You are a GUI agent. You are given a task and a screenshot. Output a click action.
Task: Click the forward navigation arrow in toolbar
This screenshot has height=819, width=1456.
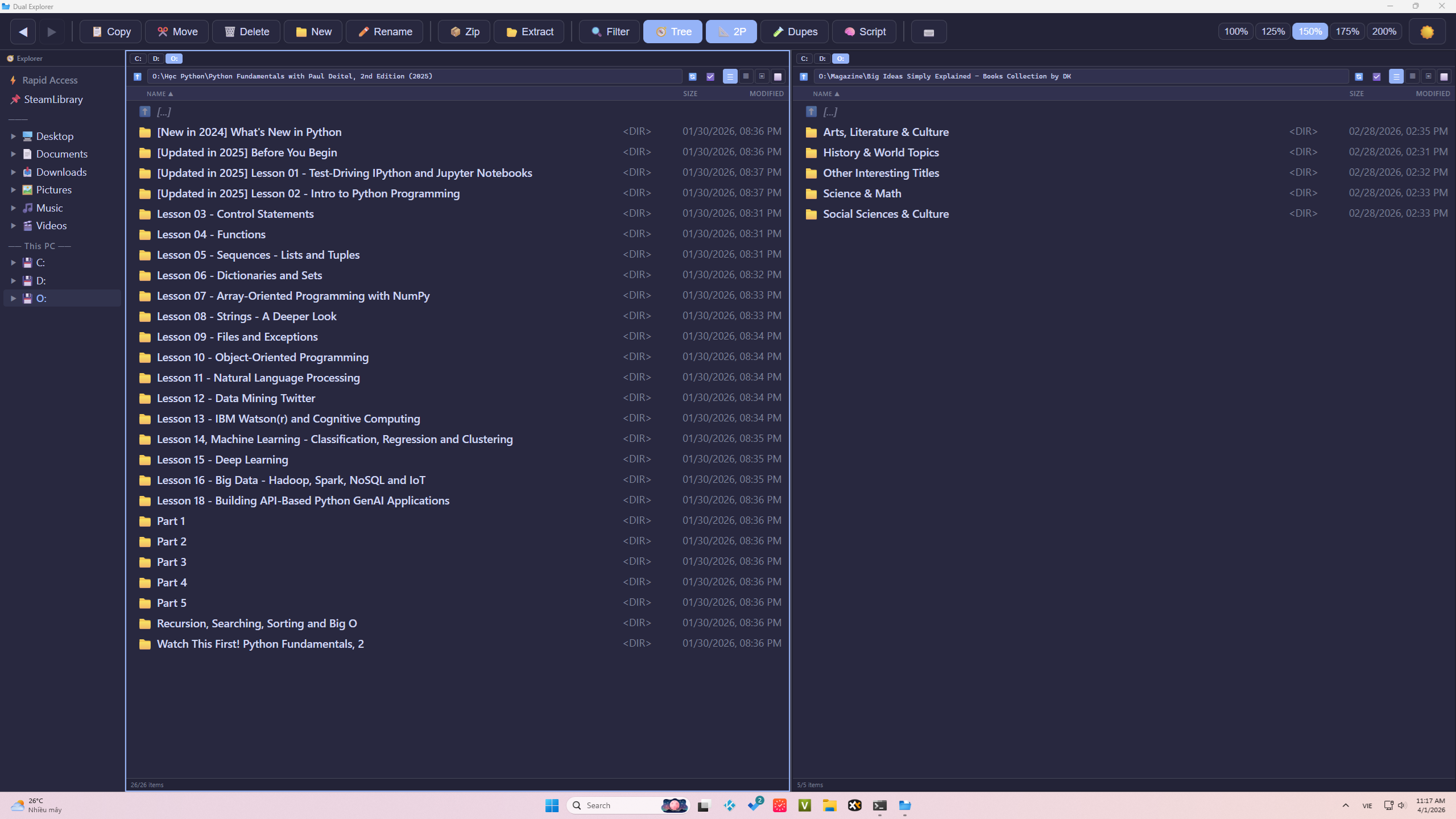[52, 32]
